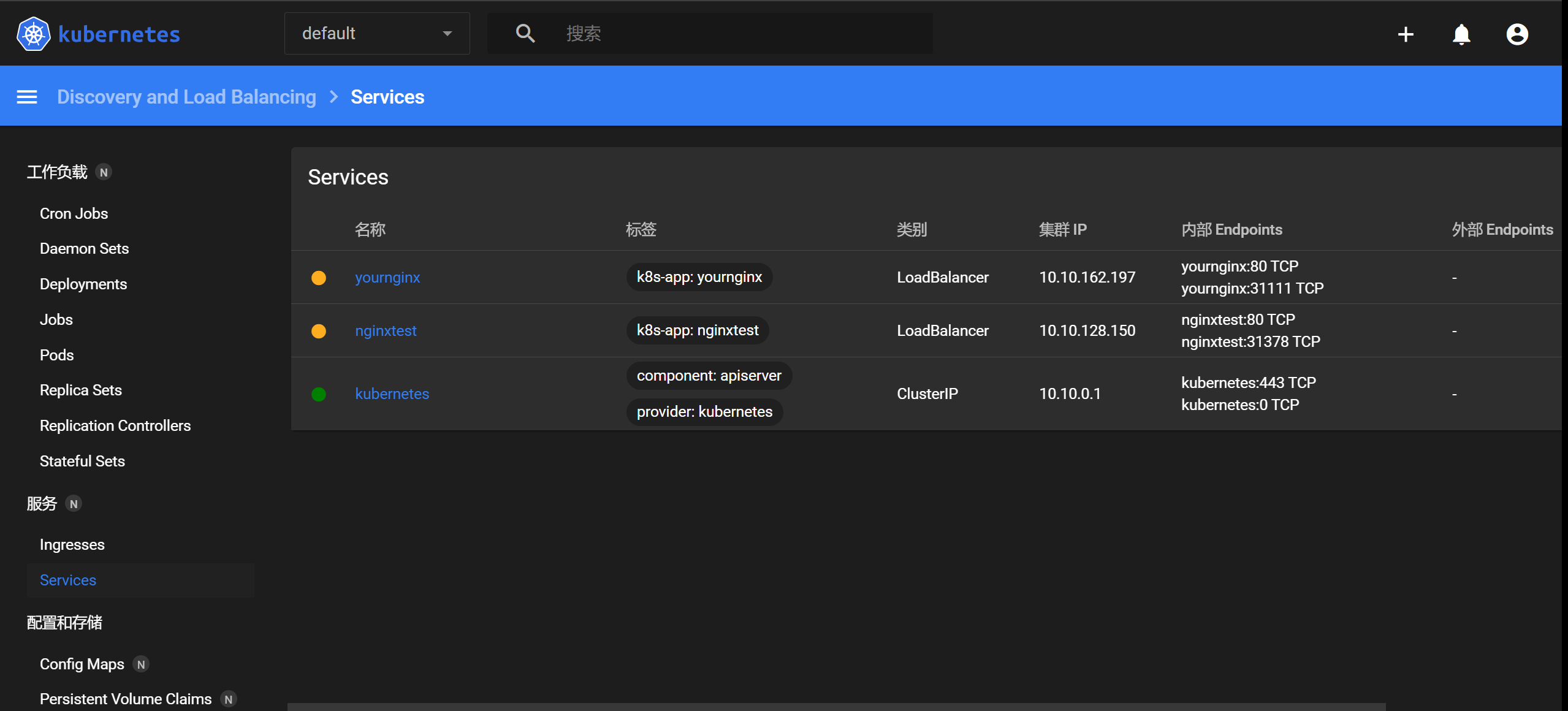Click the horizontal scrollbar at bottom

coord(836,707)
